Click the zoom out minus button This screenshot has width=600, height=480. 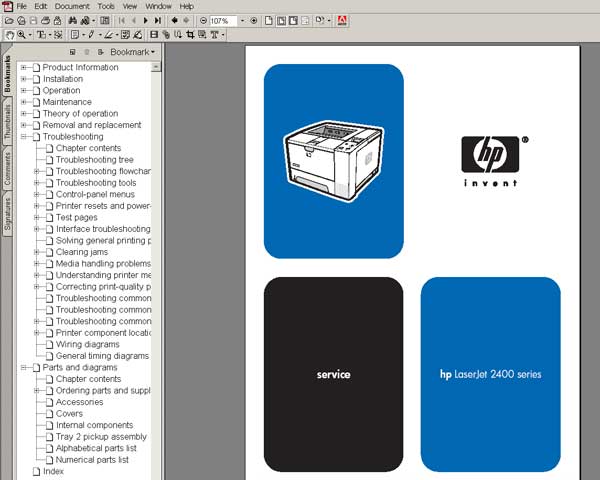(x=204, y=21)
